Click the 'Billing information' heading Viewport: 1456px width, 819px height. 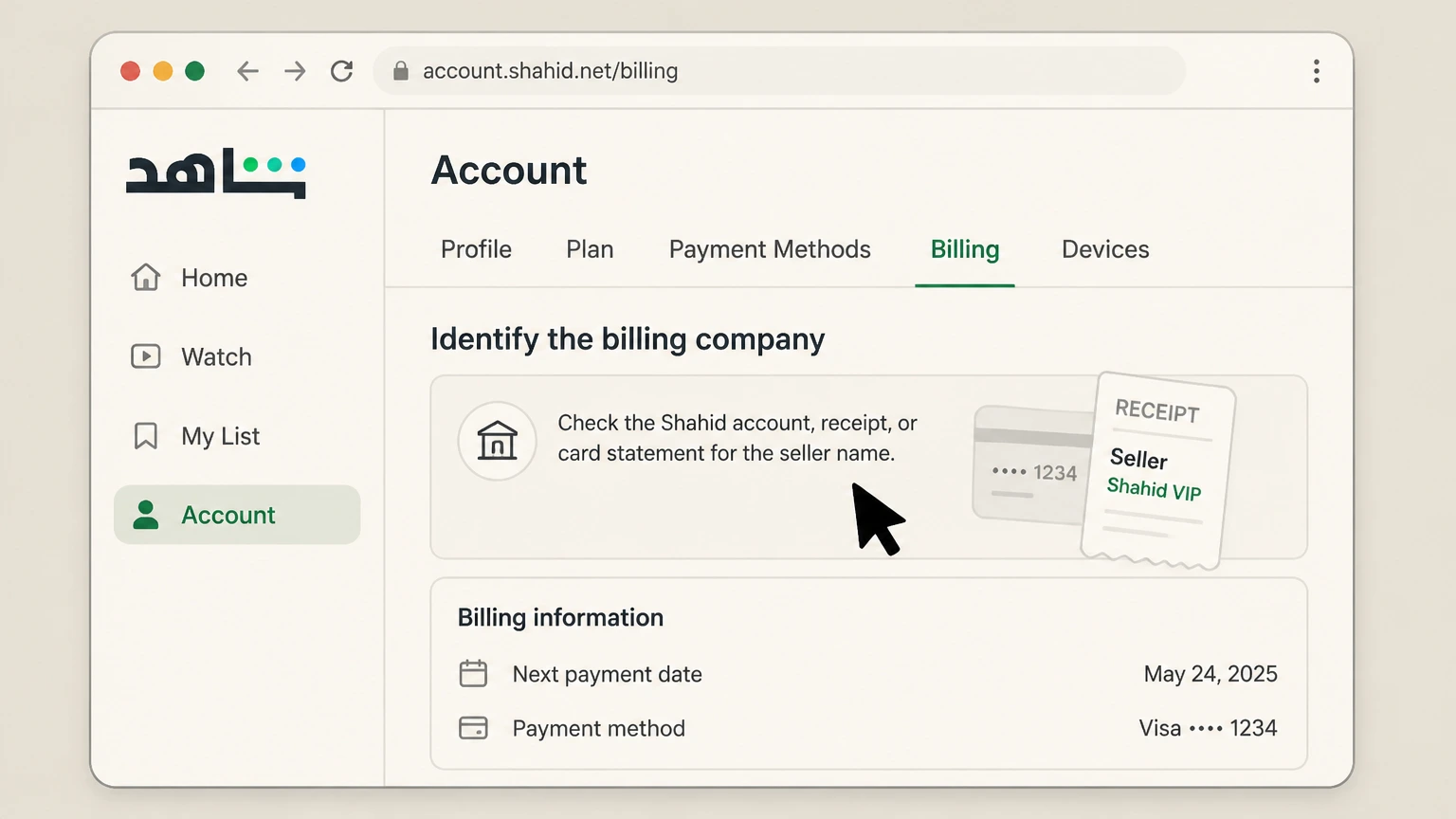[x=560, y=617]
